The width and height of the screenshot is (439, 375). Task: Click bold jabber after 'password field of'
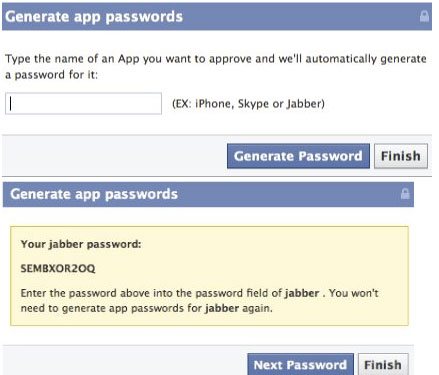pos(302,293)
